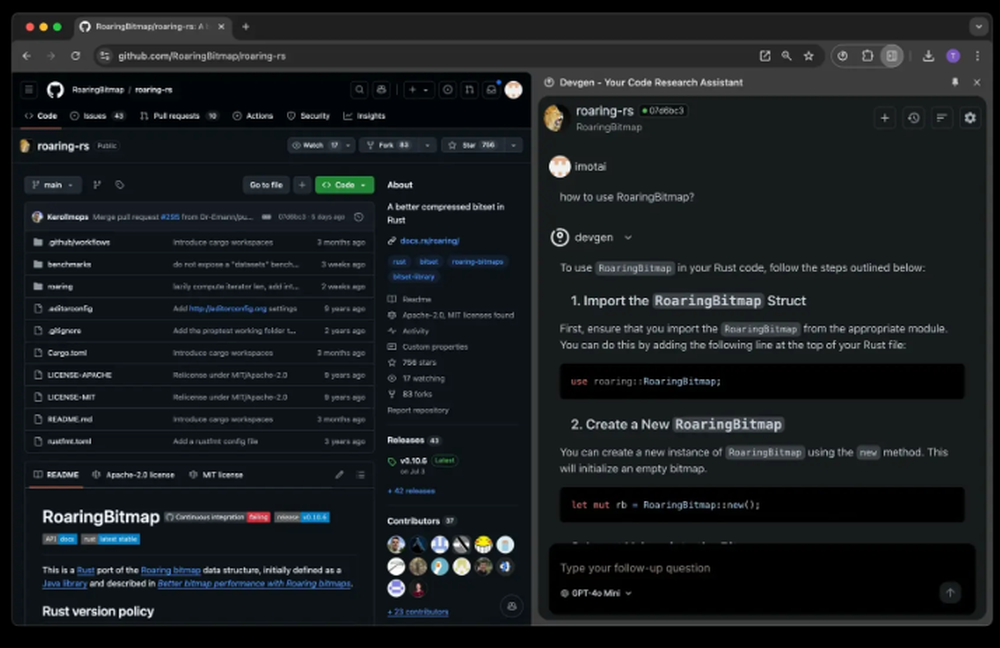Change model with GPT-4o Mini dropdown
Screen dimensions: 1000x648
click(596, 593)
